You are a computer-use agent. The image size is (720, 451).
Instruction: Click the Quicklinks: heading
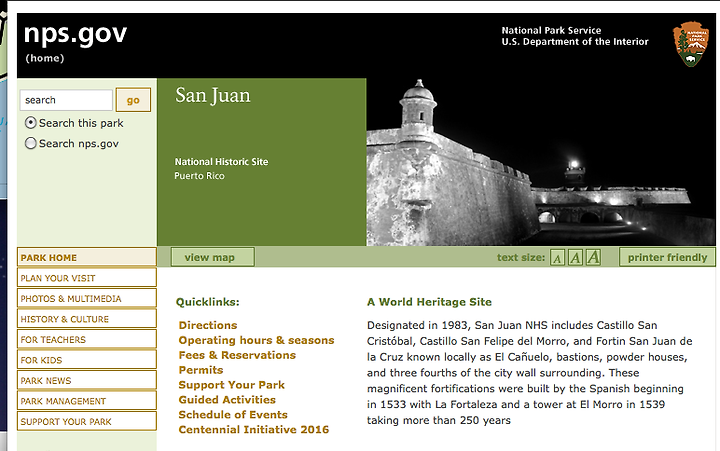click(208, 302)
